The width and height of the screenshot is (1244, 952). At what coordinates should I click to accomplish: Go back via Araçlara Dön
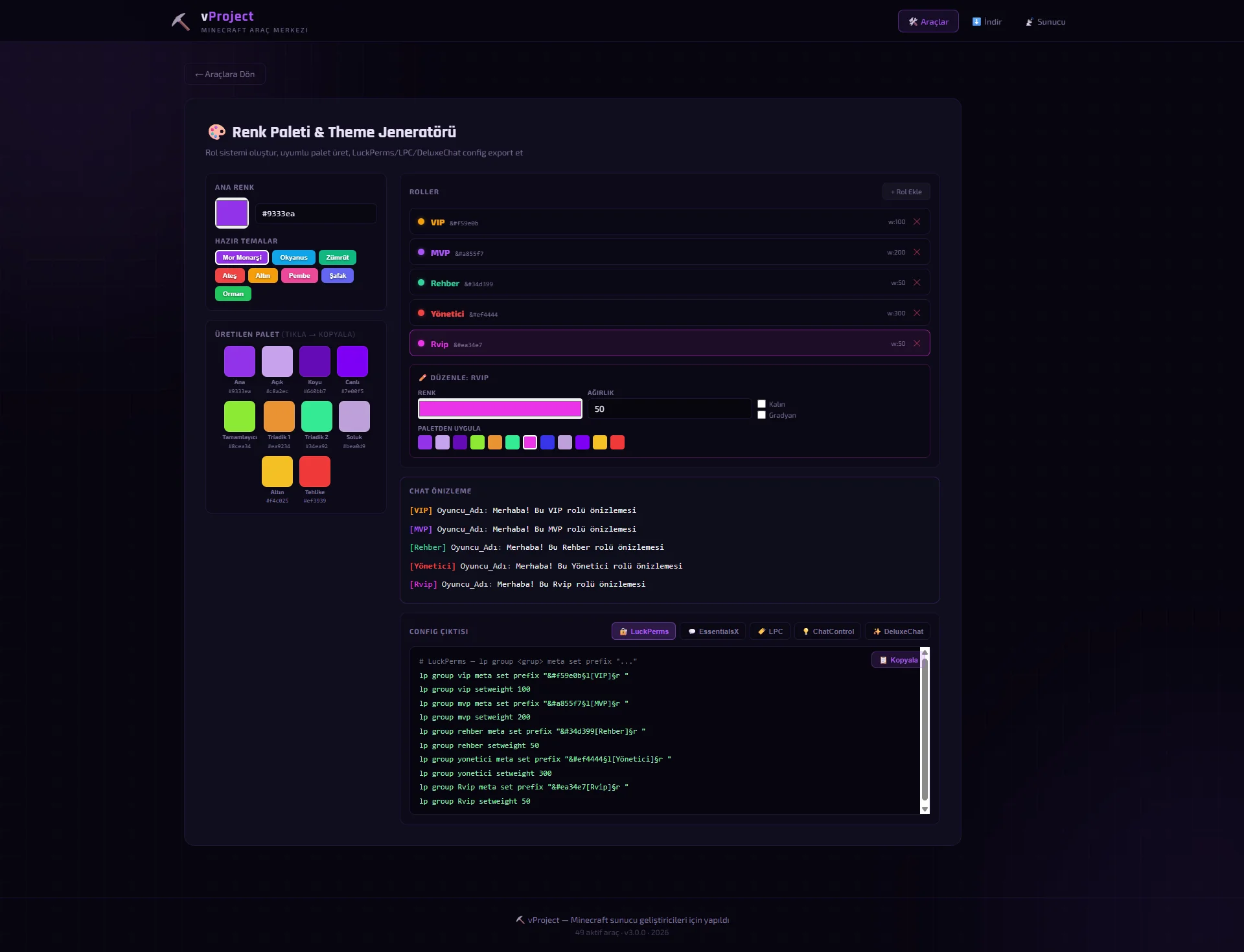(x=225, y=74)
